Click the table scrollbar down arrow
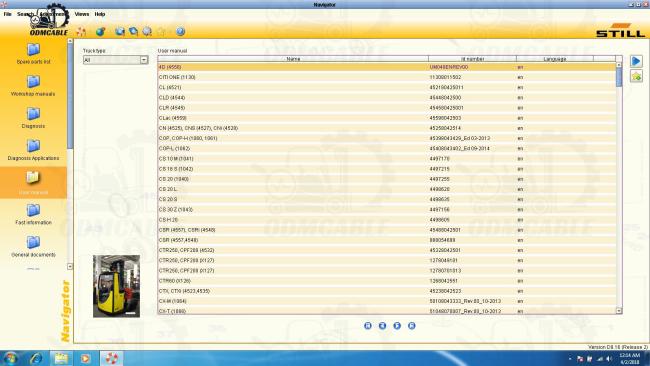 pos(619,310)
